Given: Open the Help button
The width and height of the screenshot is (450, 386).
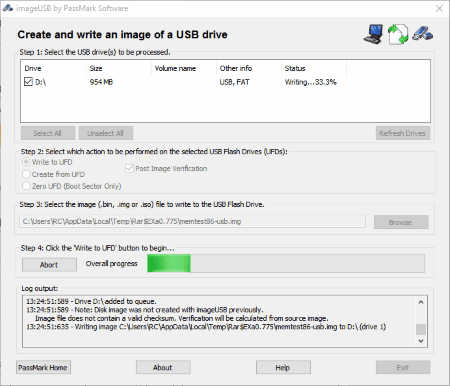Looking at the screenshot, I should 283,367.
